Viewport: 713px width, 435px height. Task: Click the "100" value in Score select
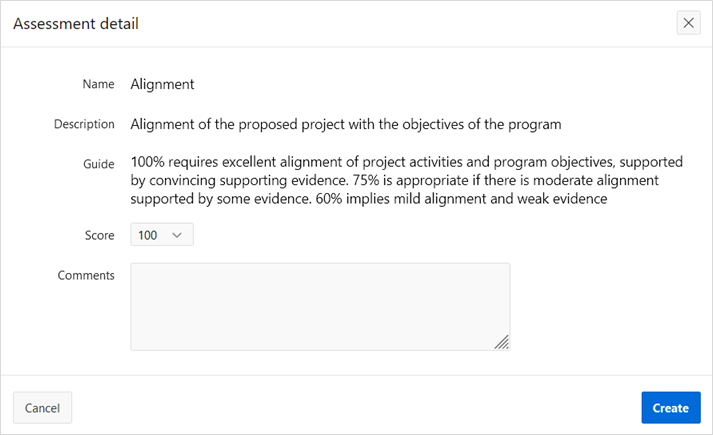pos(148,235)
